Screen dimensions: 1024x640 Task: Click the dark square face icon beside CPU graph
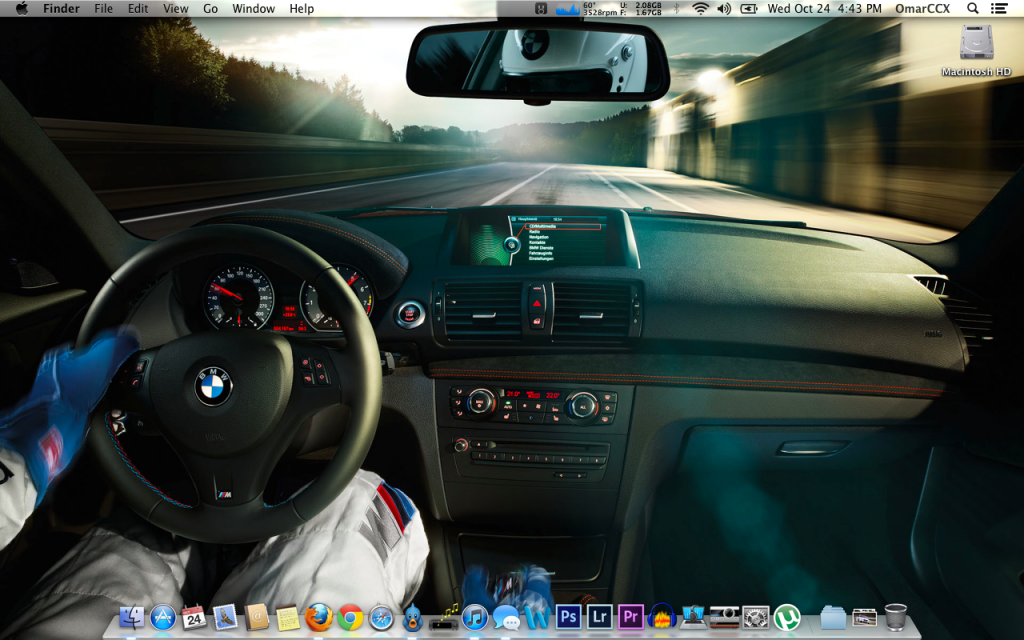pyautogui.click(x=541, y=8)
